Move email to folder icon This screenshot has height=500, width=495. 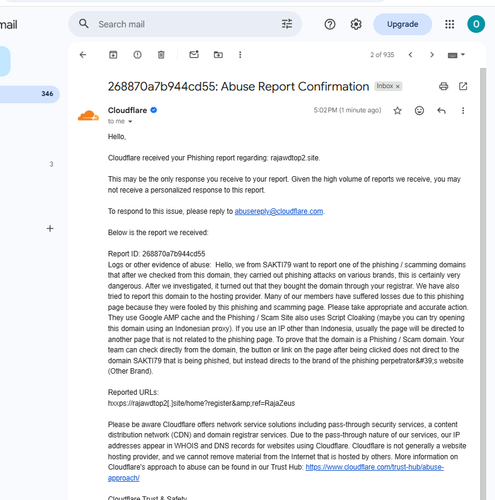(x=218, y=55)
